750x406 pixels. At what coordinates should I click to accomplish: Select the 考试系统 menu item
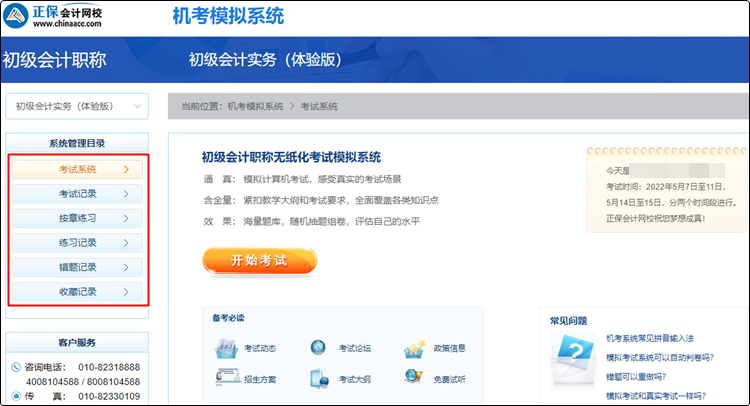77,169
